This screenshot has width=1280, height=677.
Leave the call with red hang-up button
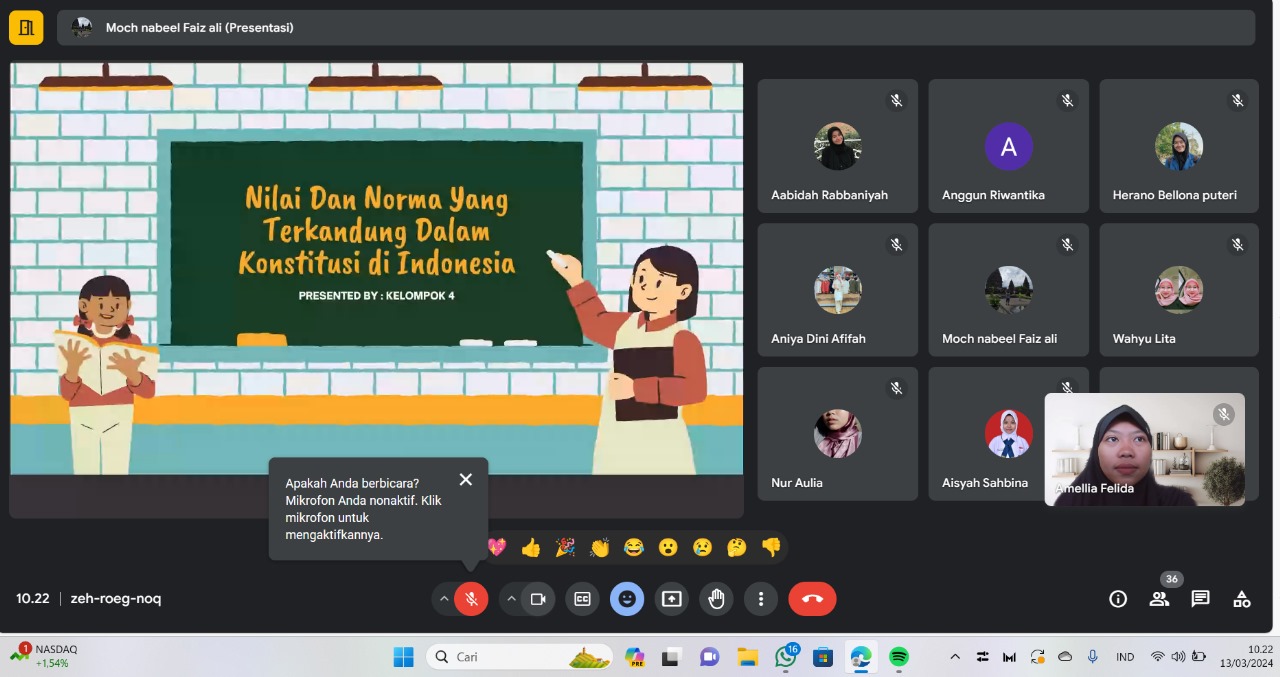812,599
